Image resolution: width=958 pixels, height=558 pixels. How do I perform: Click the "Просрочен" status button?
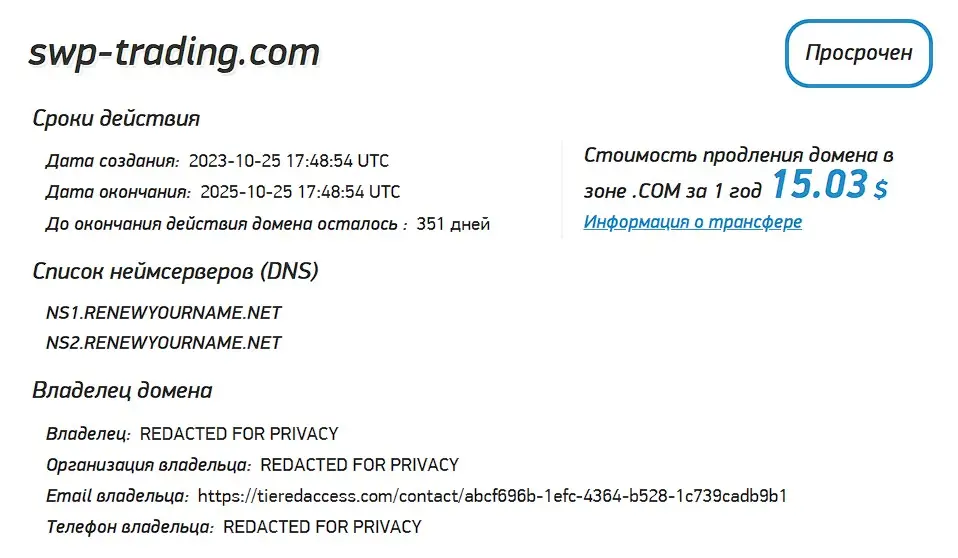859,53
